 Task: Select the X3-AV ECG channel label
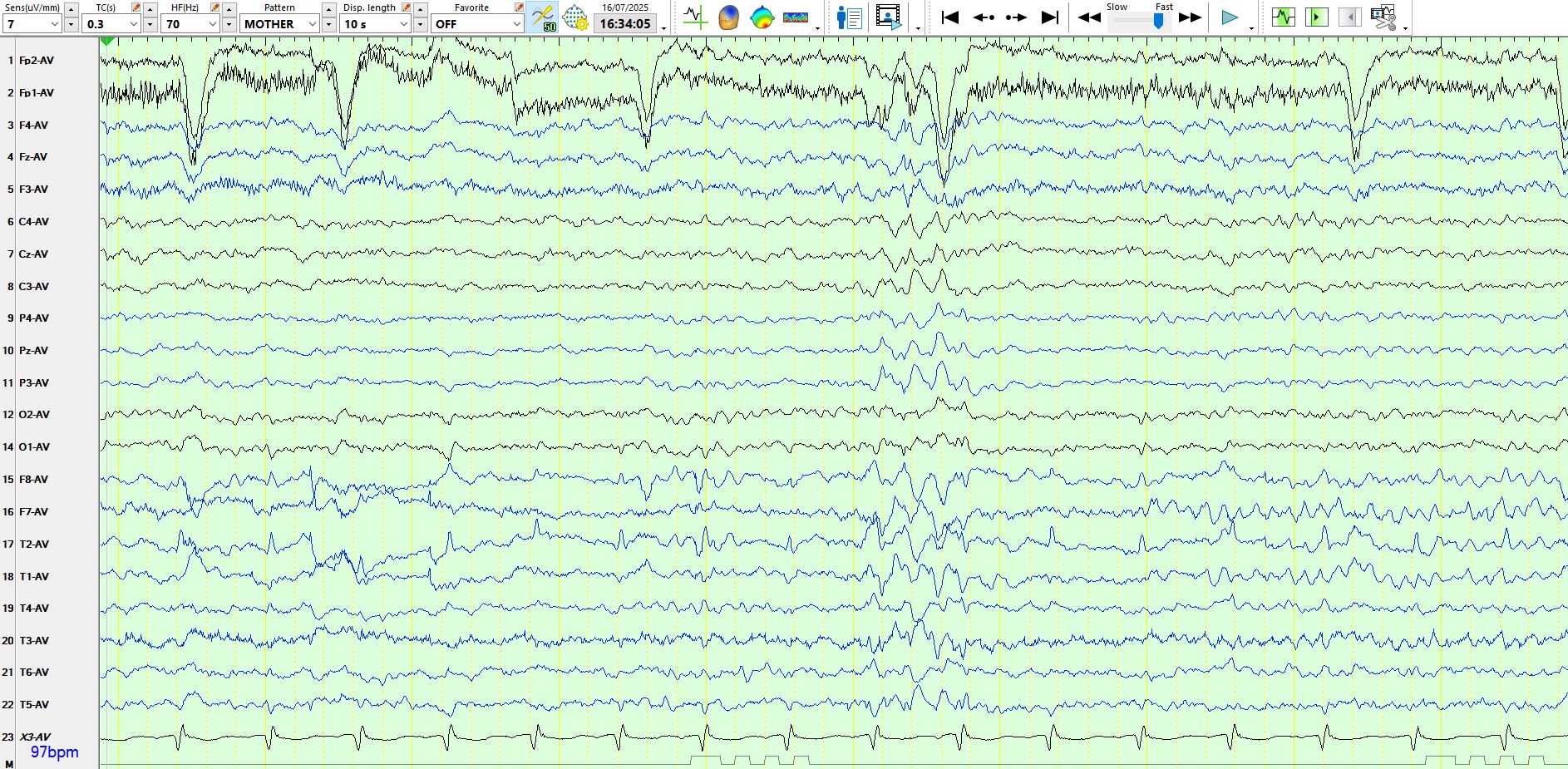[35, 737]
